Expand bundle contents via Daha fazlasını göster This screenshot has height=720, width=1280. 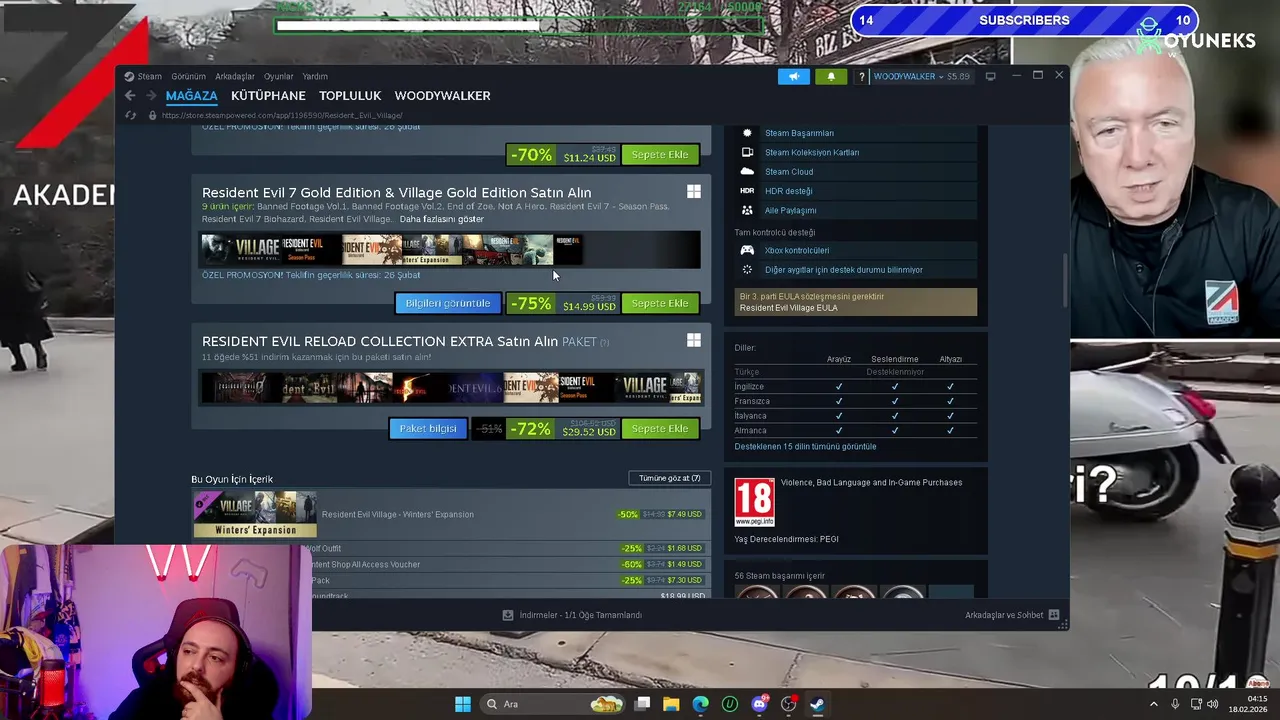[441, 219]
